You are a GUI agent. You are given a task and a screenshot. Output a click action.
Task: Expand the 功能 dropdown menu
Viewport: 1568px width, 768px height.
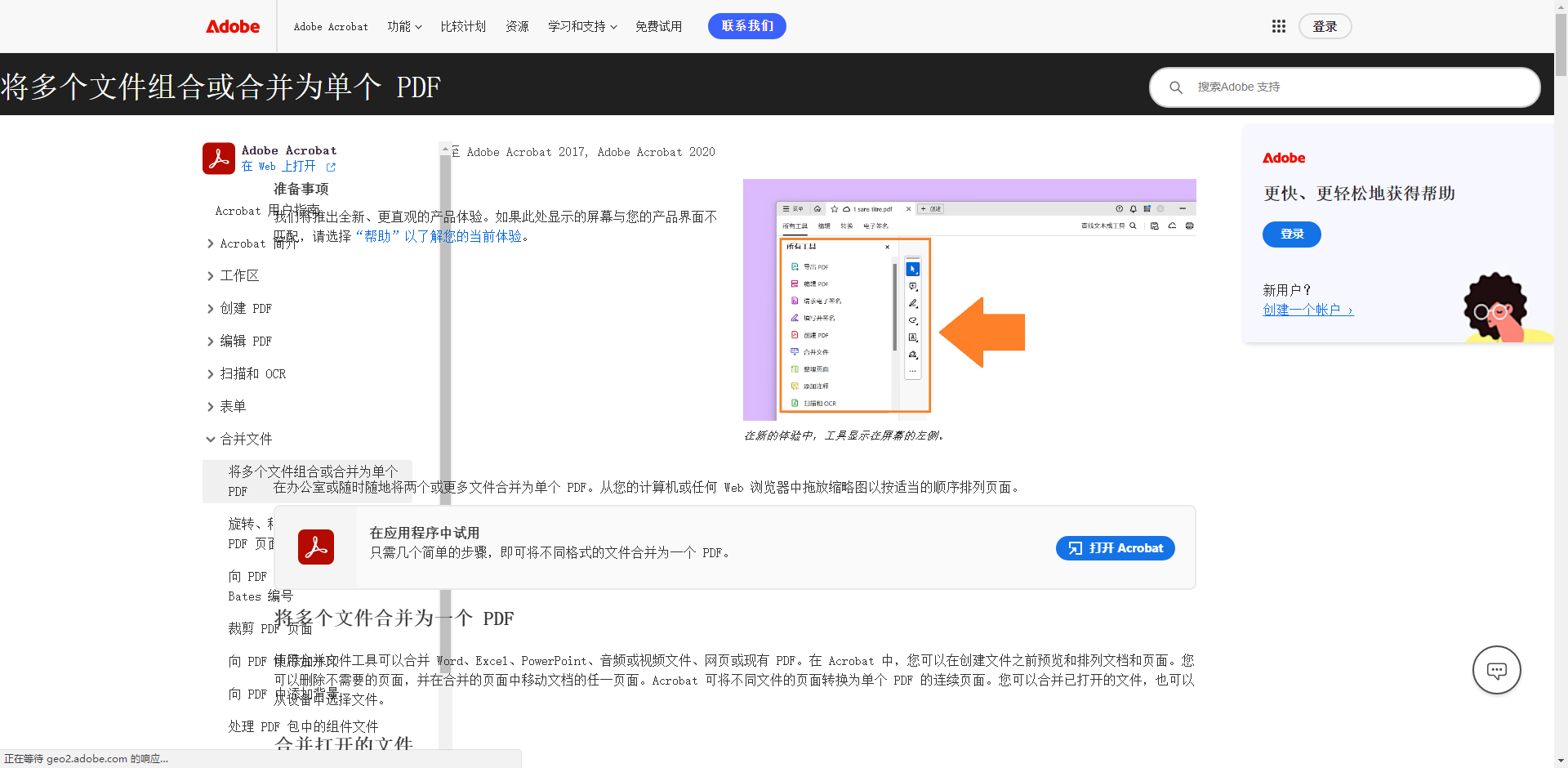click(405, 26)
